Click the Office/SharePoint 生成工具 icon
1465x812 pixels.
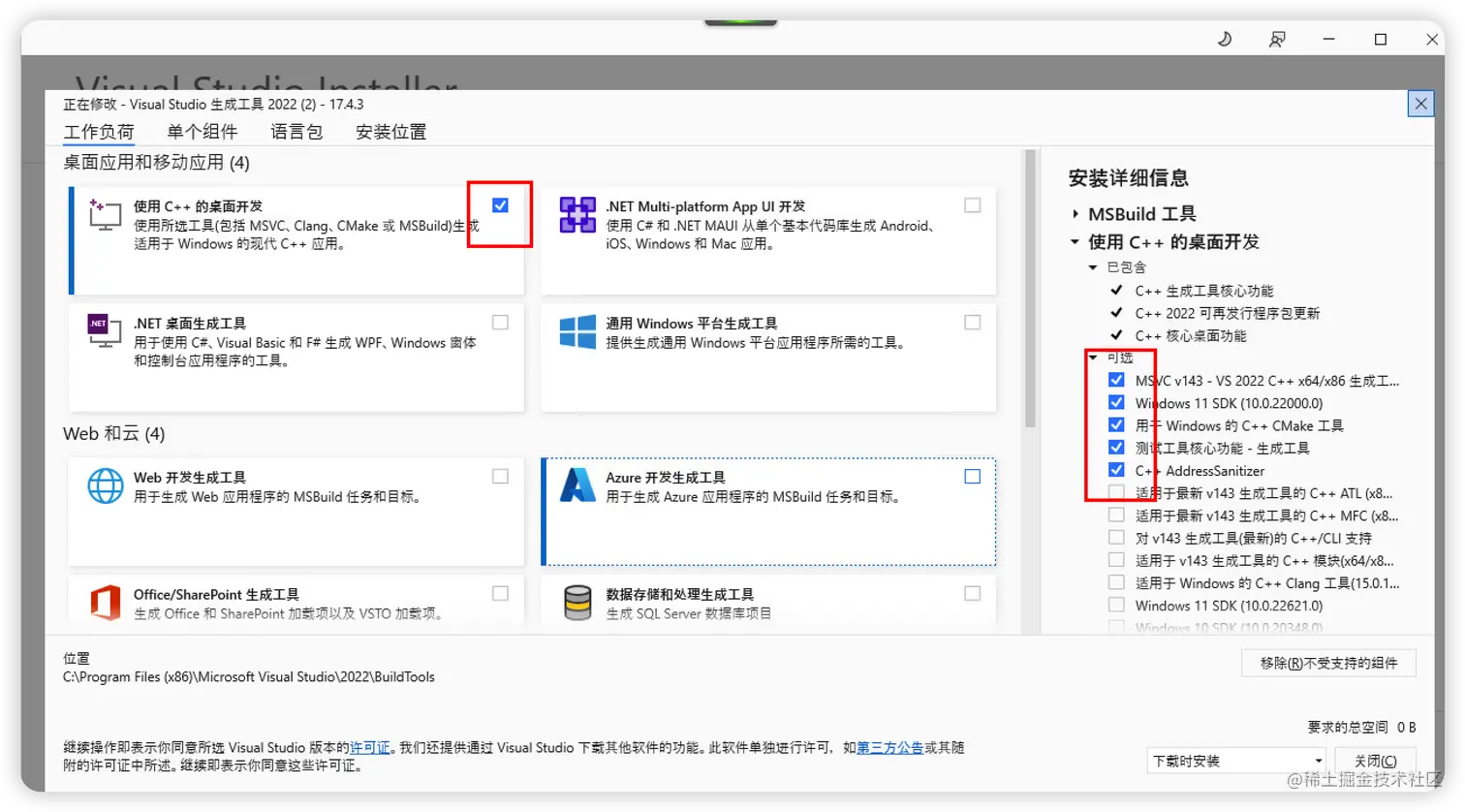105,602
